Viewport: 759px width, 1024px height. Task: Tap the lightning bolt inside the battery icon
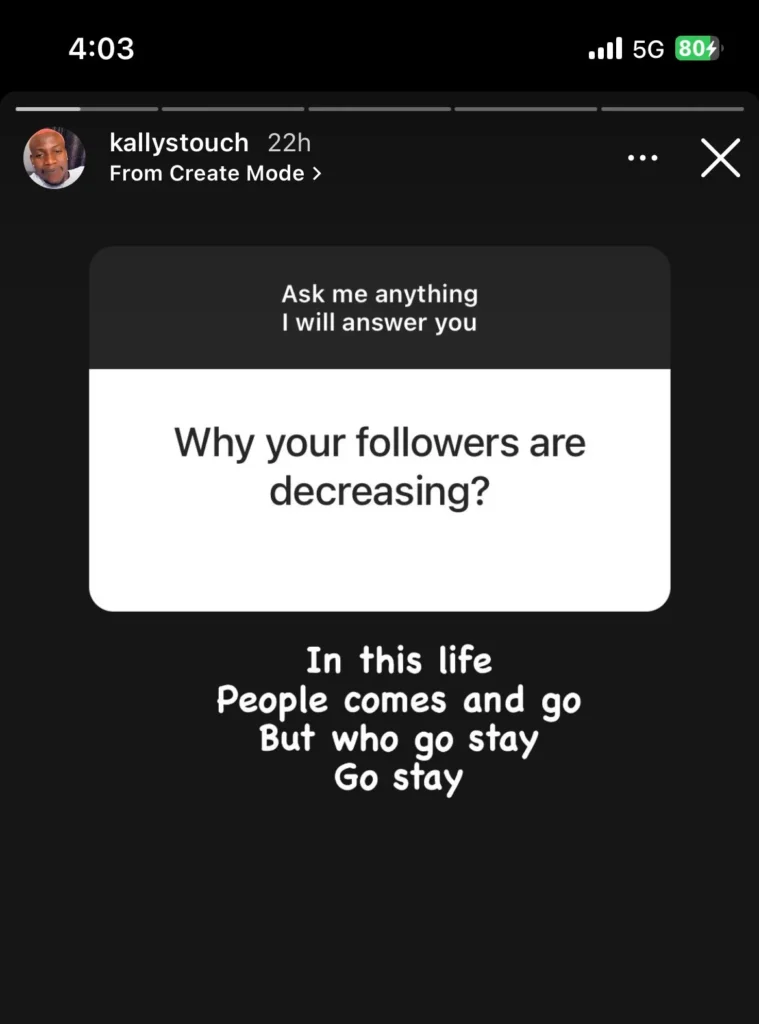tap(712, 47)
